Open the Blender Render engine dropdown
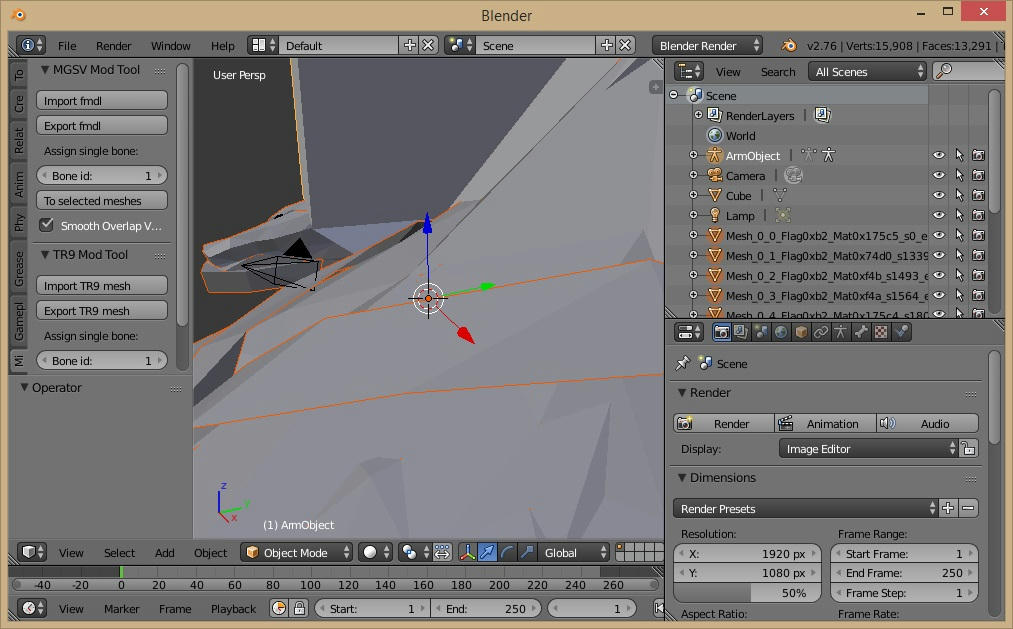The height and width of the screenshot is (629, 1013). (708, 45)
